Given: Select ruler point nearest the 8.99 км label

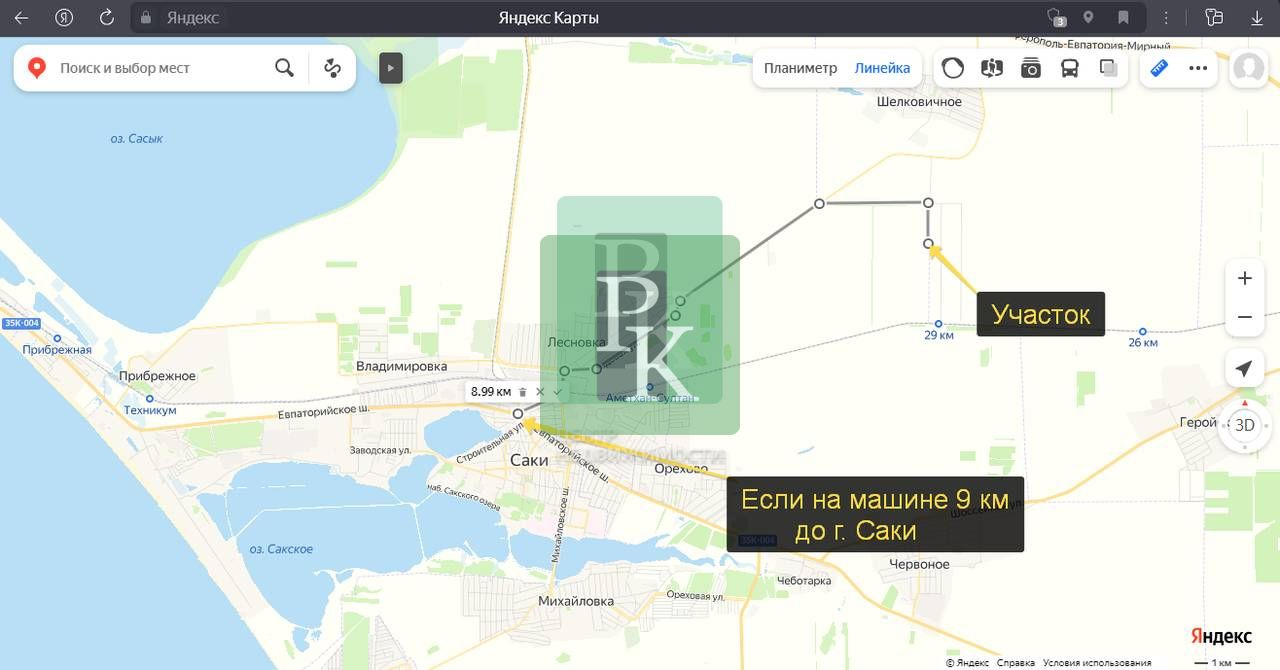Looking at the screenshot, I should [x=518, y=413].
